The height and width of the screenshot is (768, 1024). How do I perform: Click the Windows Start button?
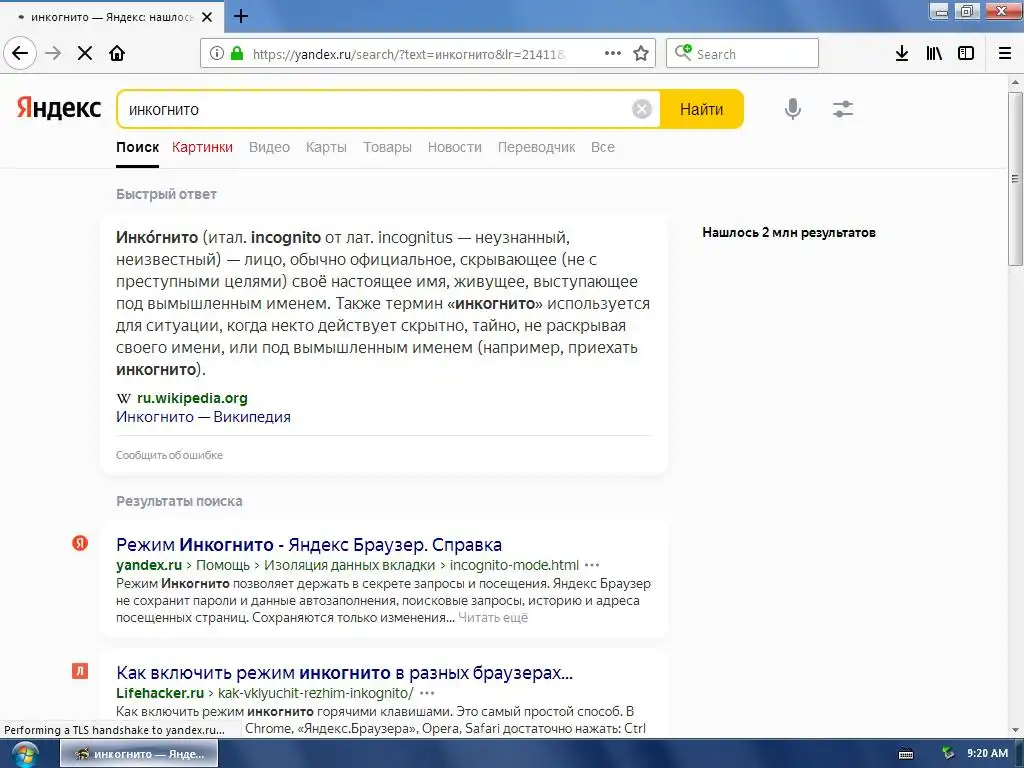pyautogui.click(x=24, y=755)
